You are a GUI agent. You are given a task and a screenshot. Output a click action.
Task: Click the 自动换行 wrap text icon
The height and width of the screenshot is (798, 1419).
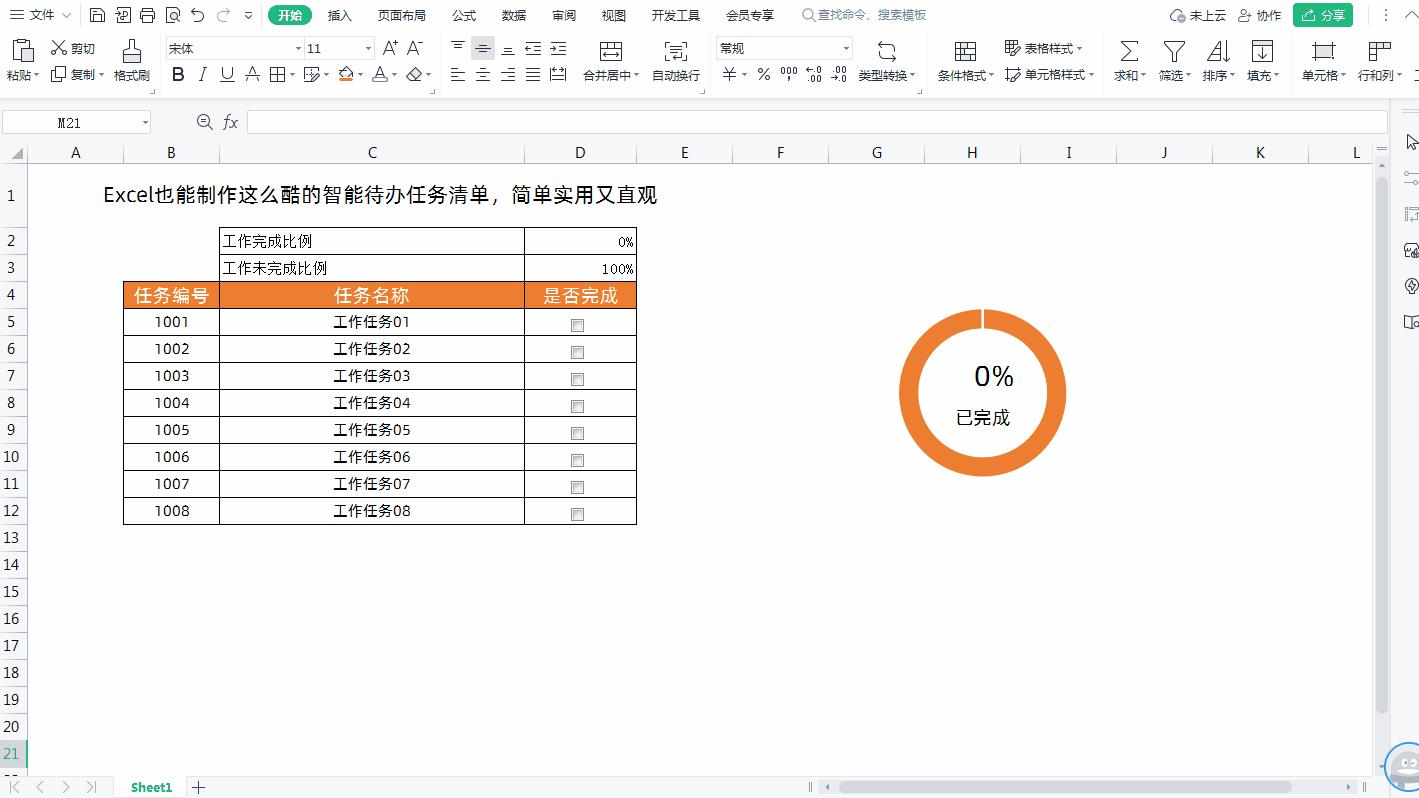pos(675,60)
